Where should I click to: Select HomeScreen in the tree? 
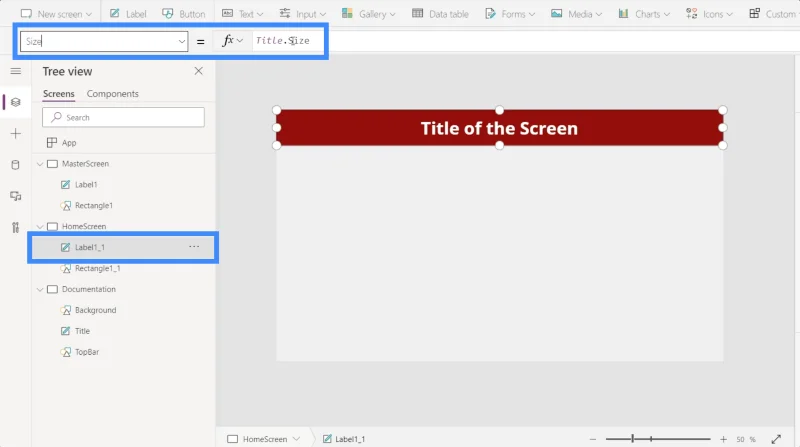84,227
